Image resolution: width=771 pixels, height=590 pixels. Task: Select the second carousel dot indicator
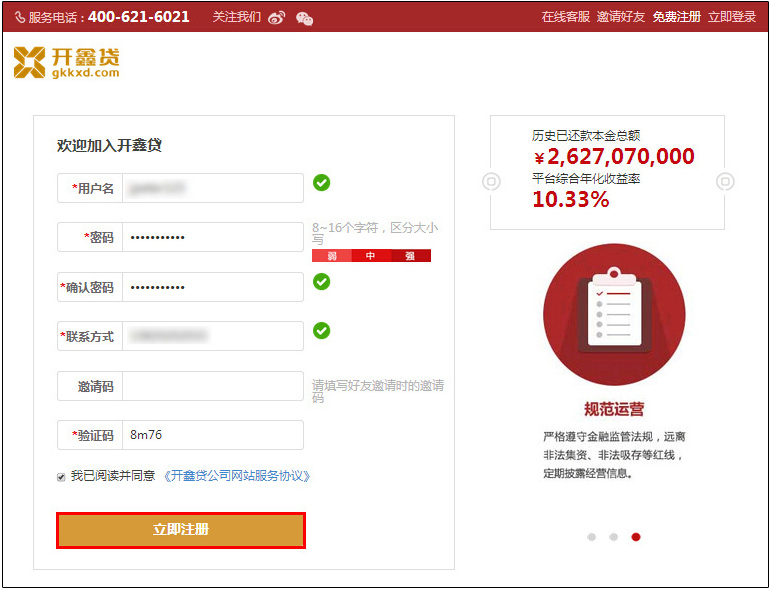pyautogui.click(x=614, y=537)
